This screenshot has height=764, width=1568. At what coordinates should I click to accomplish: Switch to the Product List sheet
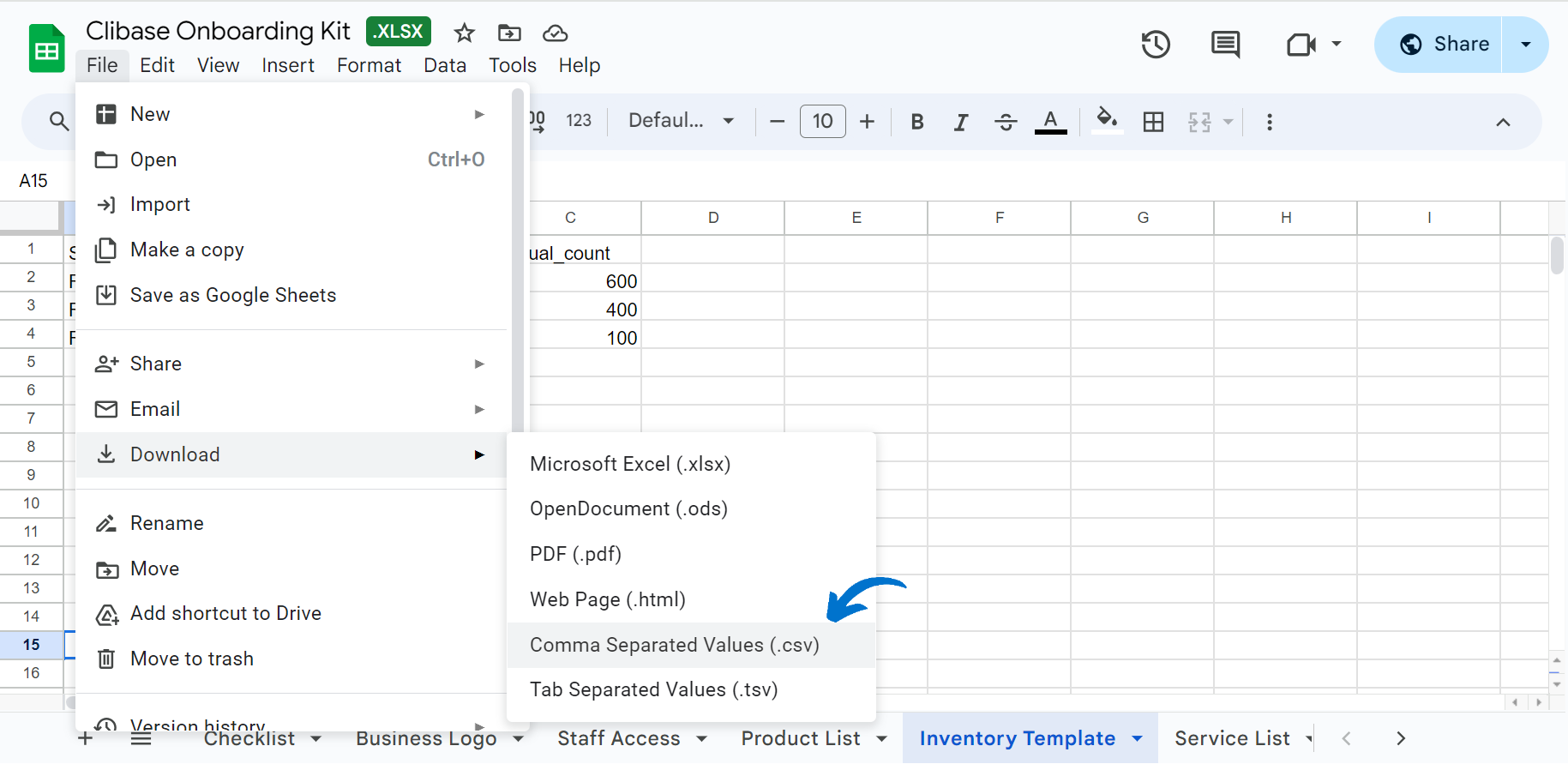point(800,738)
